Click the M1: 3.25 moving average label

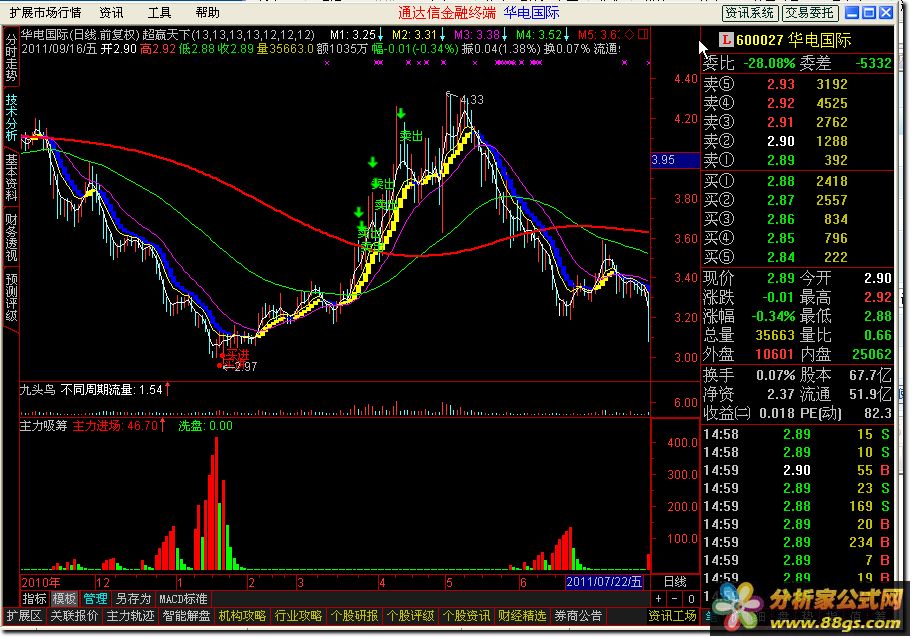click(355, 35)
